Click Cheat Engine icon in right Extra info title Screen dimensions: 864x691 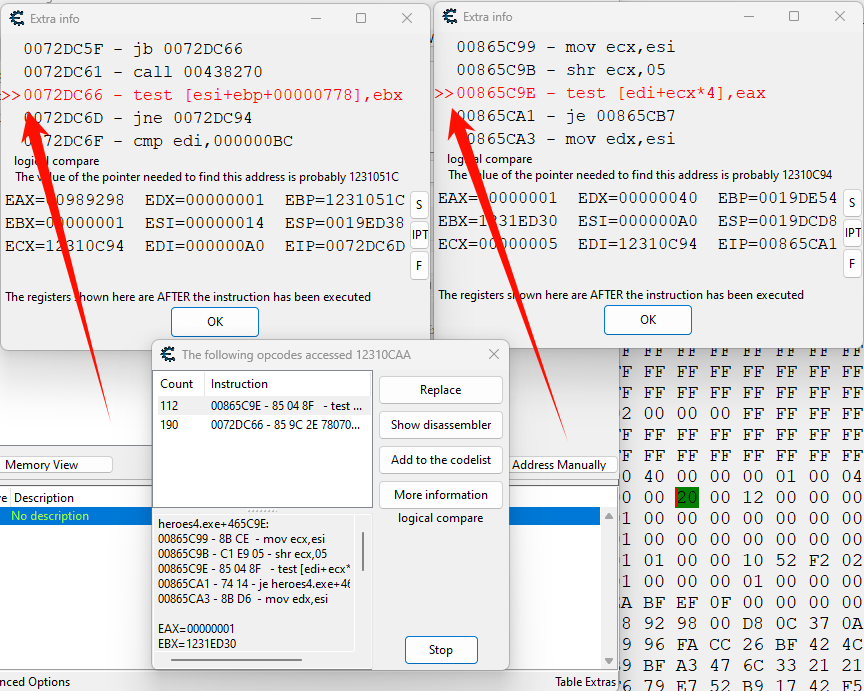click(x=450, y=17)
